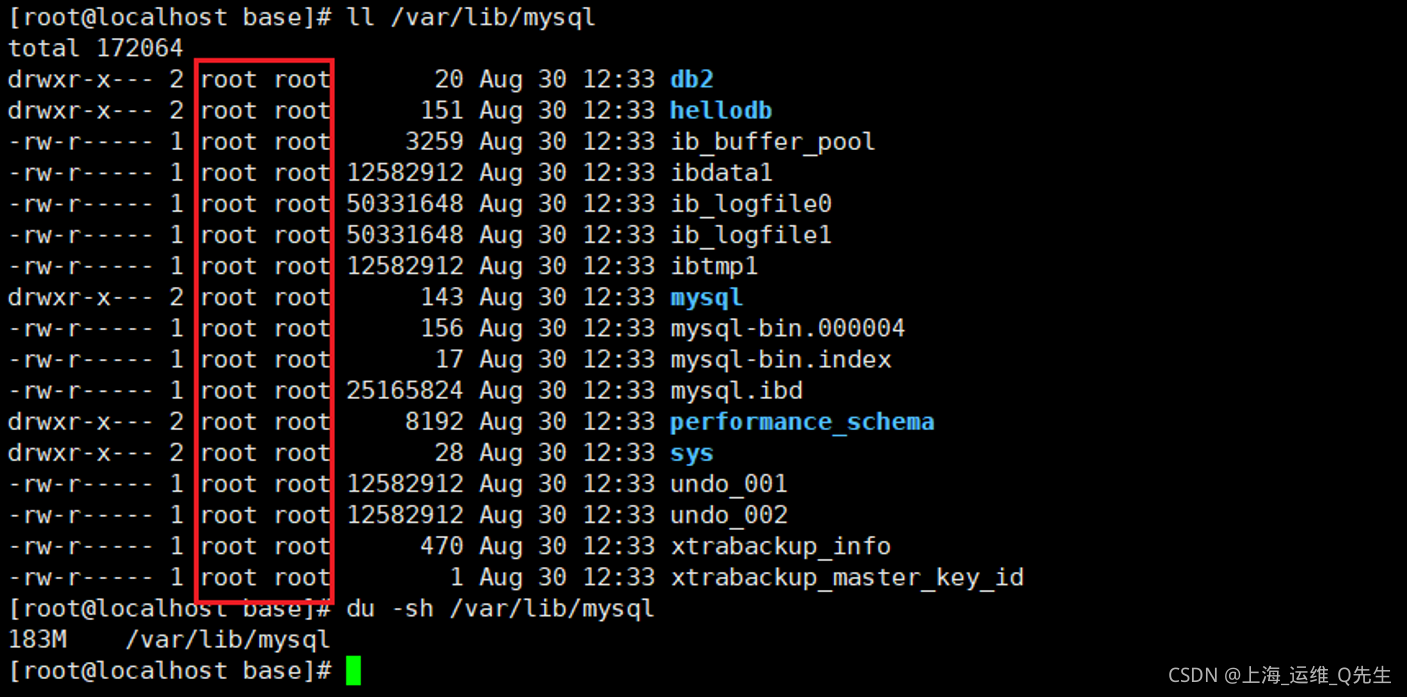The width and height of the screenshot is (1407, 697).
Task: Select the ib_buffer_pool file name
Action: click(773, 142)
